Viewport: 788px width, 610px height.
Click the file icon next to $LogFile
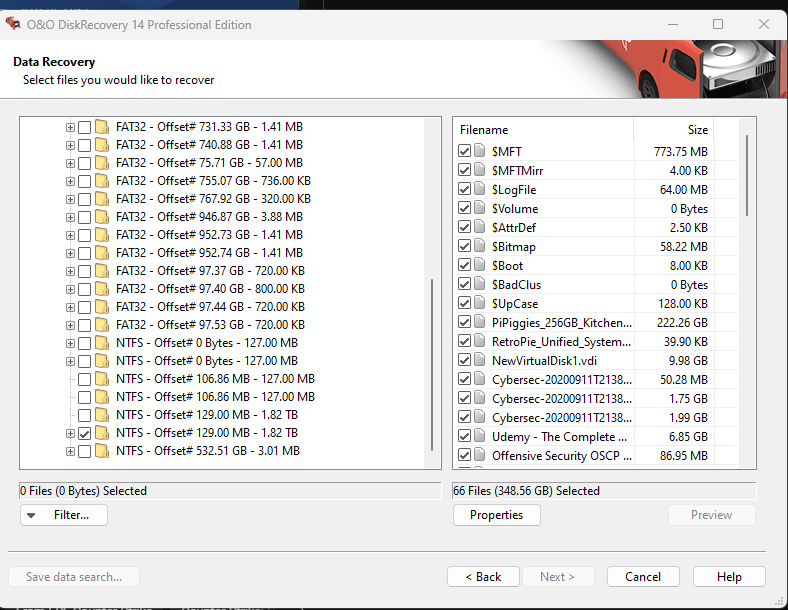tap(480, 189)
